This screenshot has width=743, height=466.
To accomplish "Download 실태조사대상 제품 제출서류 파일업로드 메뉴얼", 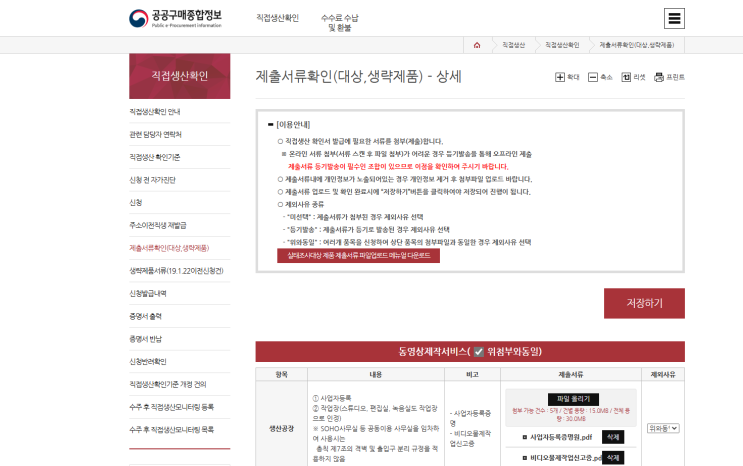I will click(x=358, y=256).
